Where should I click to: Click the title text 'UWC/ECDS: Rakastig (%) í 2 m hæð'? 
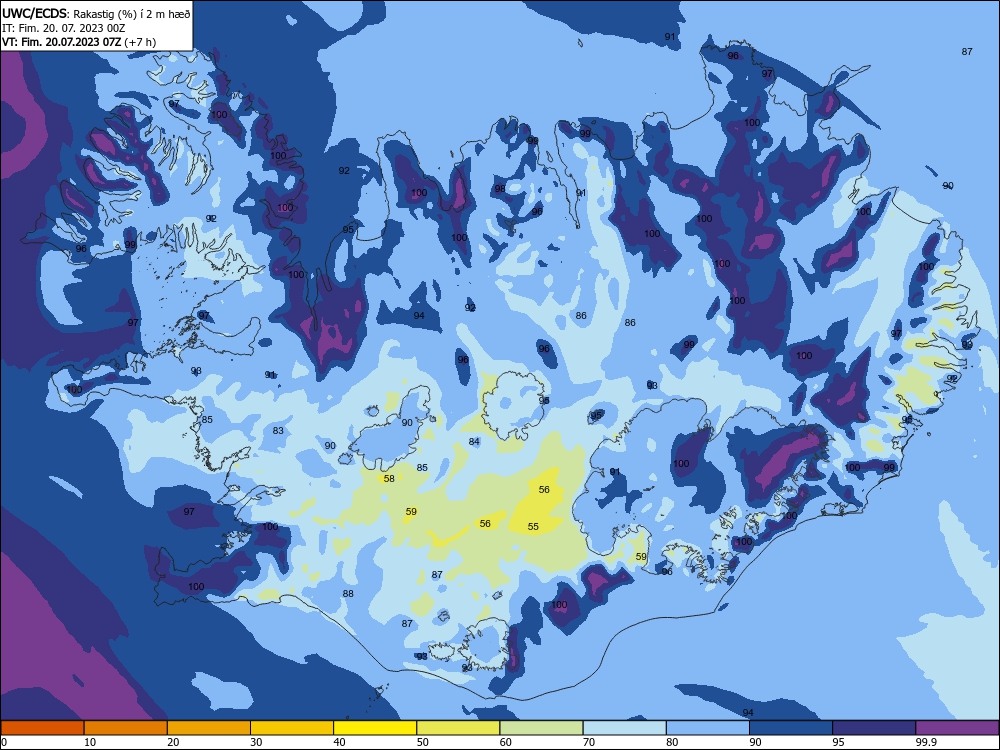tap(96, 14)
